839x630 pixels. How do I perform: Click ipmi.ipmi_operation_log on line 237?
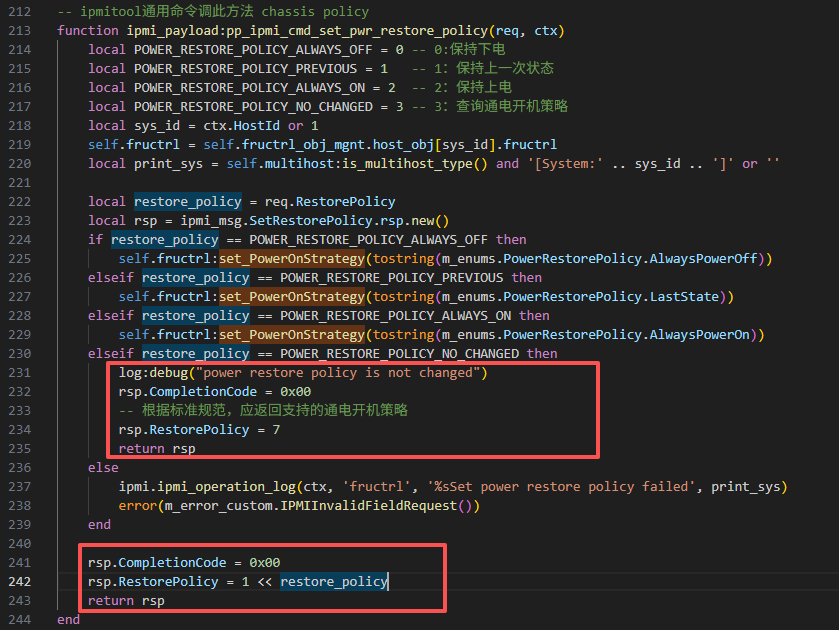pyautogui.click(x=207, y=487)
